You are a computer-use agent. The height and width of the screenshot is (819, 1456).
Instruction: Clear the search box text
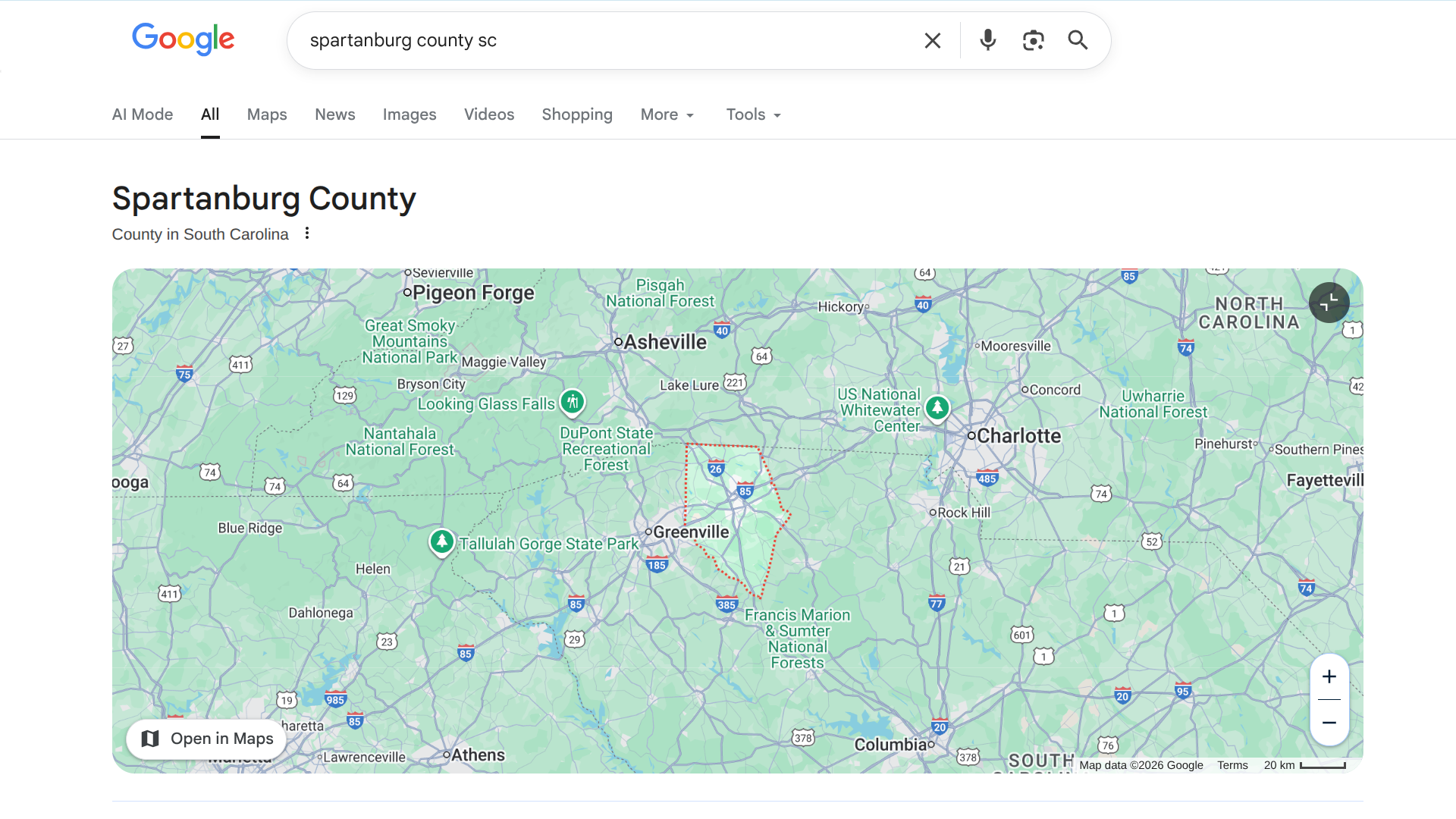932,40
